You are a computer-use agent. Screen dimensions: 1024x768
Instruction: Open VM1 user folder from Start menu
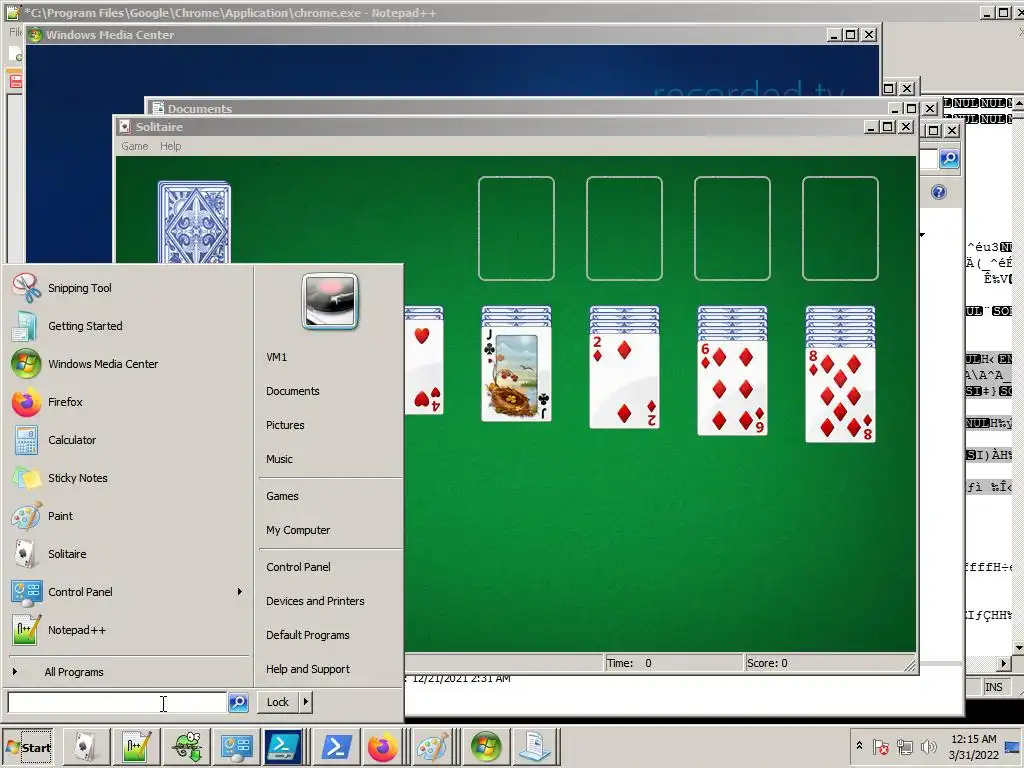(x=276, y=357)
